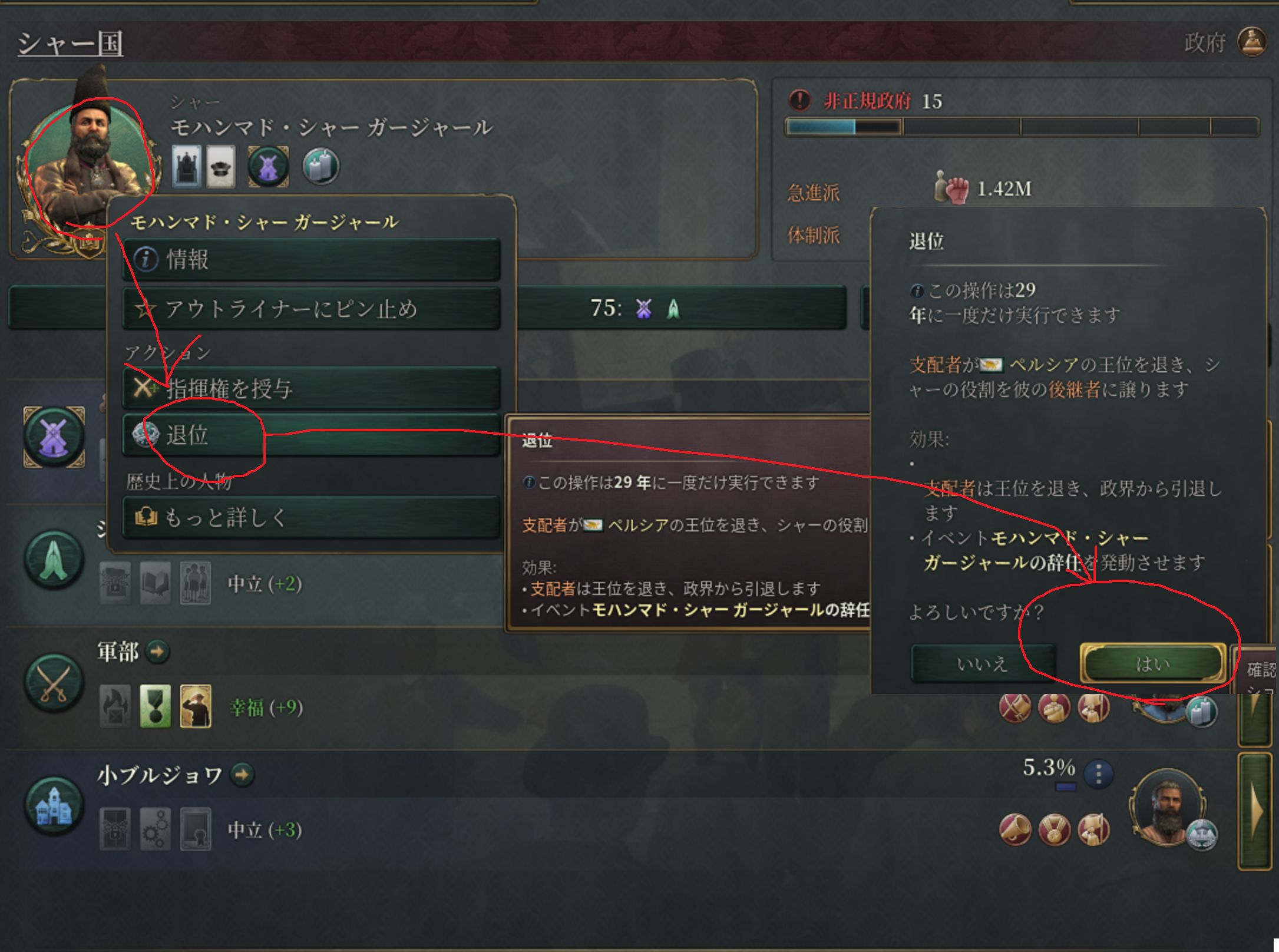The image size is (1279, 952).
Task: Select the praying hands devout group icon
Action: [x=54, y=559]
